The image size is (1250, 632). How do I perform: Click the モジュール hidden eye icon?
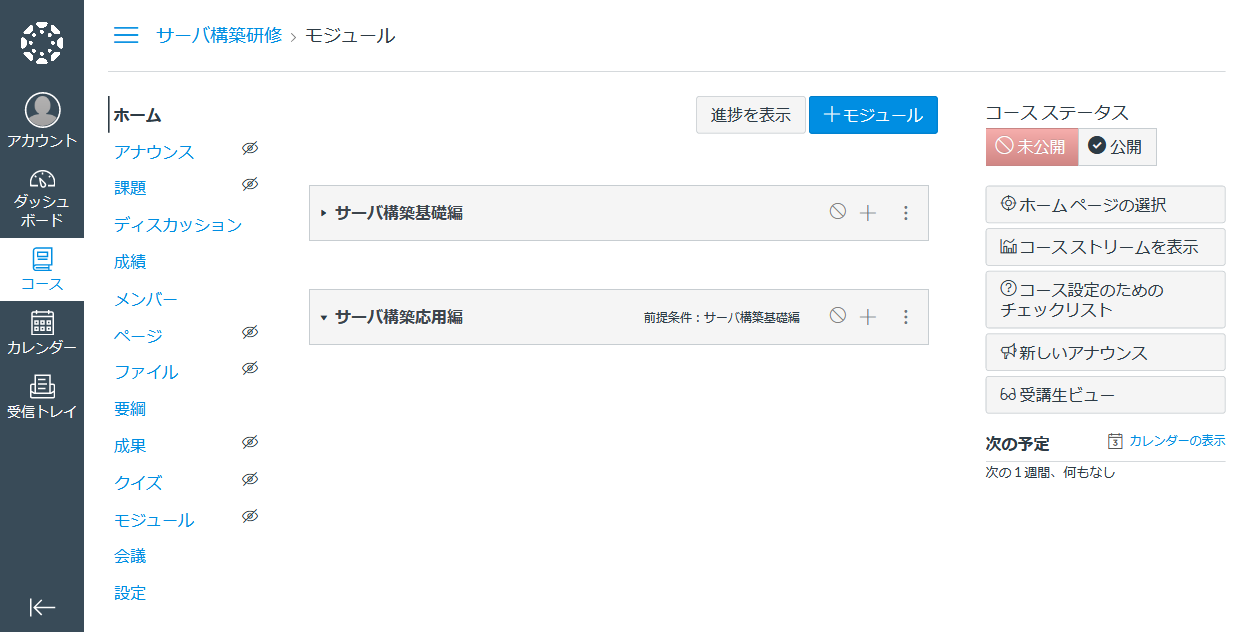pyautogui.click(x=250, y=516)
